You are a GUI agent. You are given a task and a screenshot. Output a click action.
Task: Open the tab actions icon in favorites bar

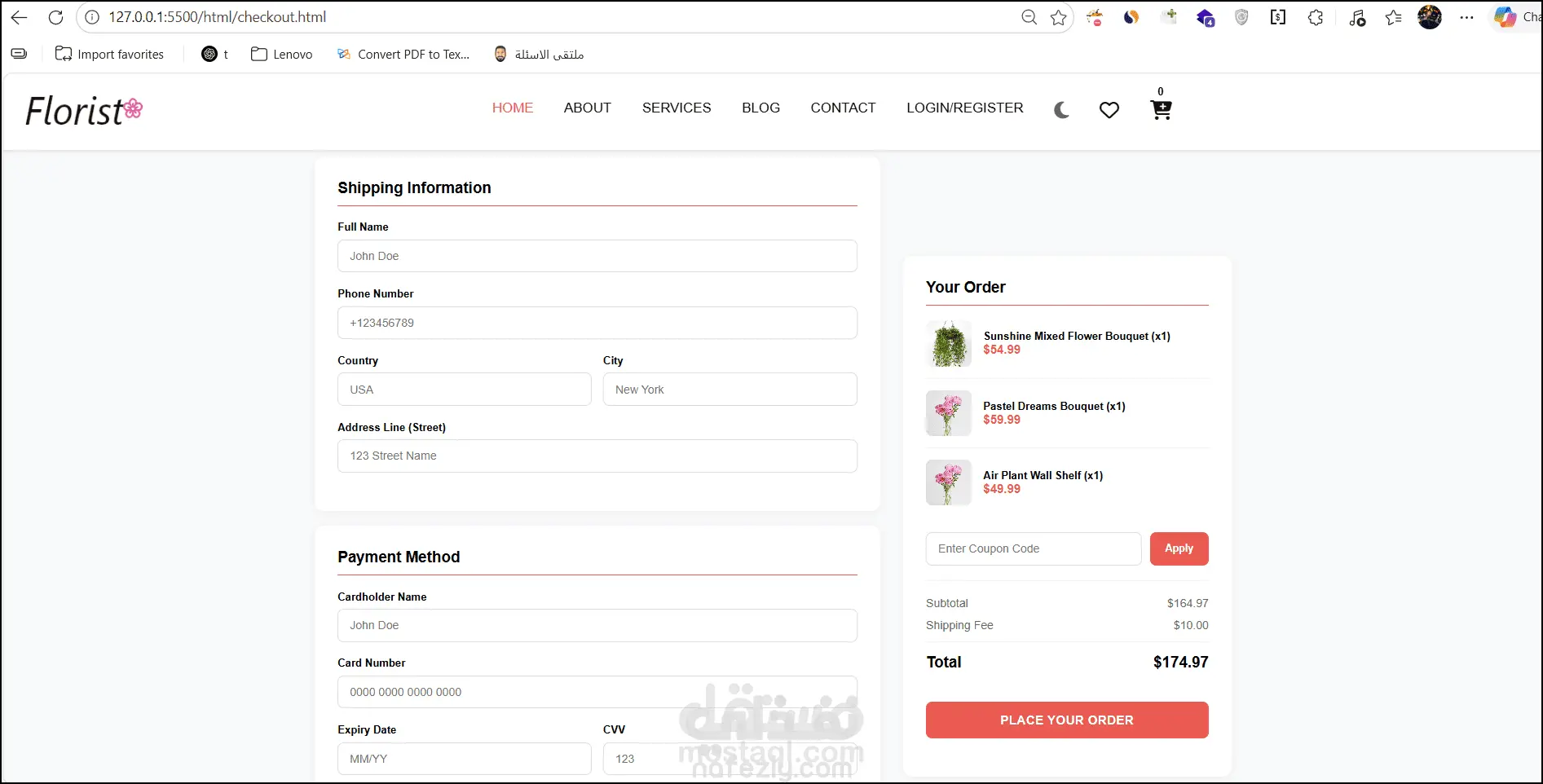coord(19,54)
